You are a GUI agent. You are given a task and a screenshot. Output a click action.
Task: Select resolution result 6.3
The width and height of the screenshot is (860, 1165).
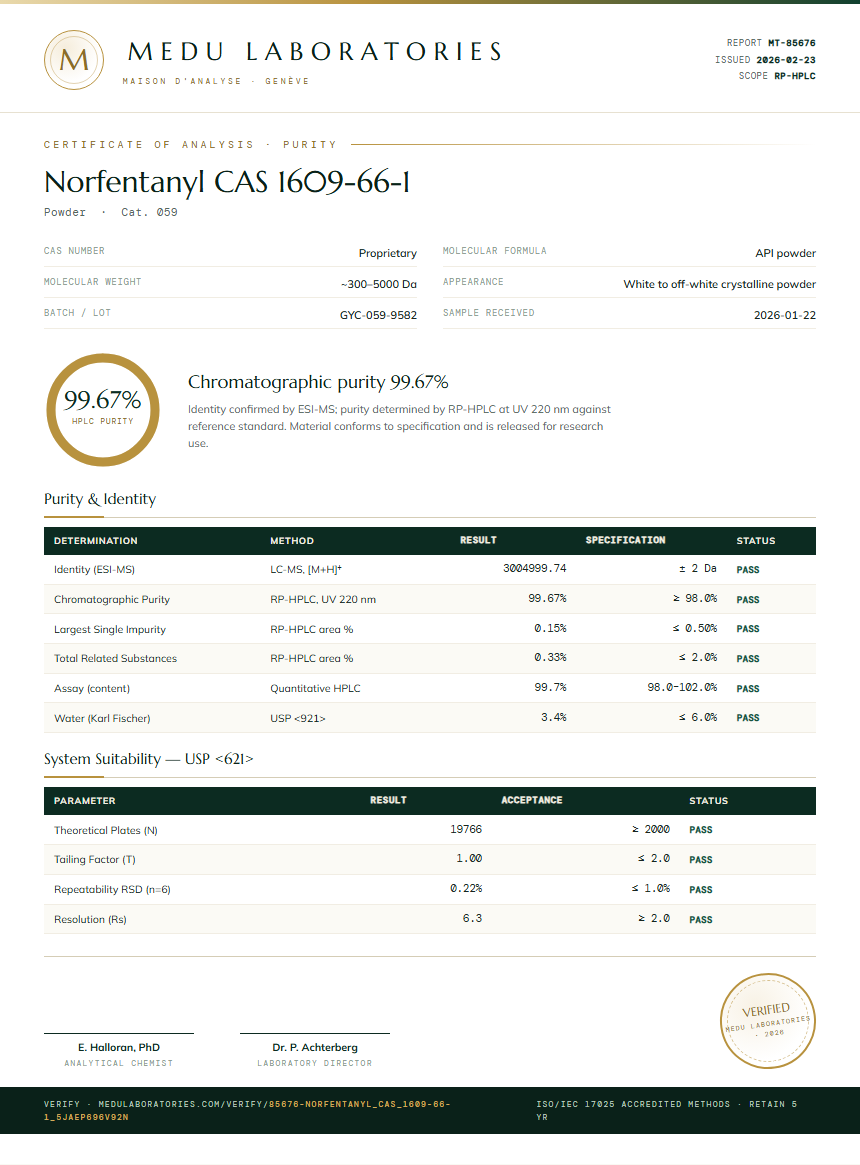472,918
